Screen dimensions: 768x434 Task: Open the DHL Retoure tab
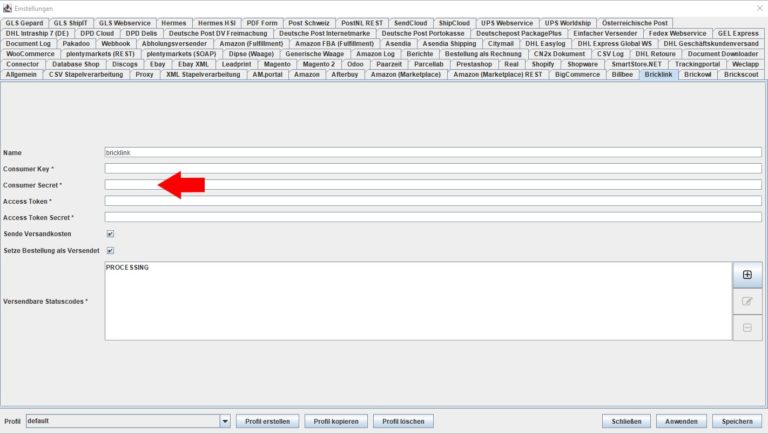(x=655, y=54)
